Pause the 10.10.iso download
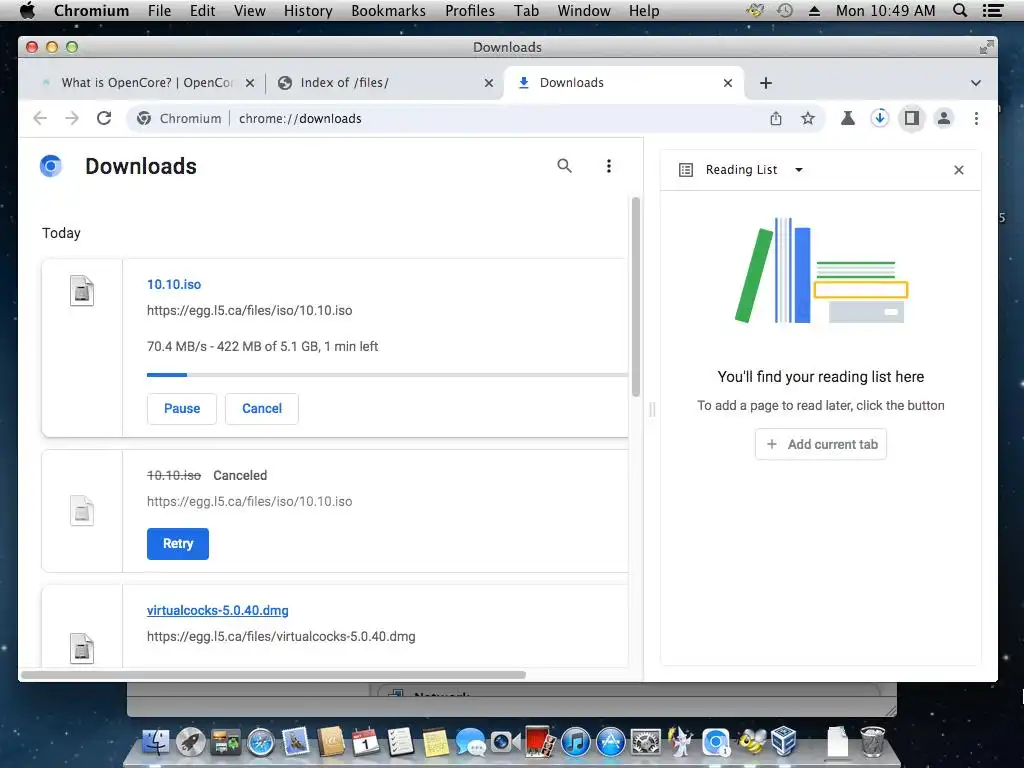 pyautogui.click(x=182, y=409)
